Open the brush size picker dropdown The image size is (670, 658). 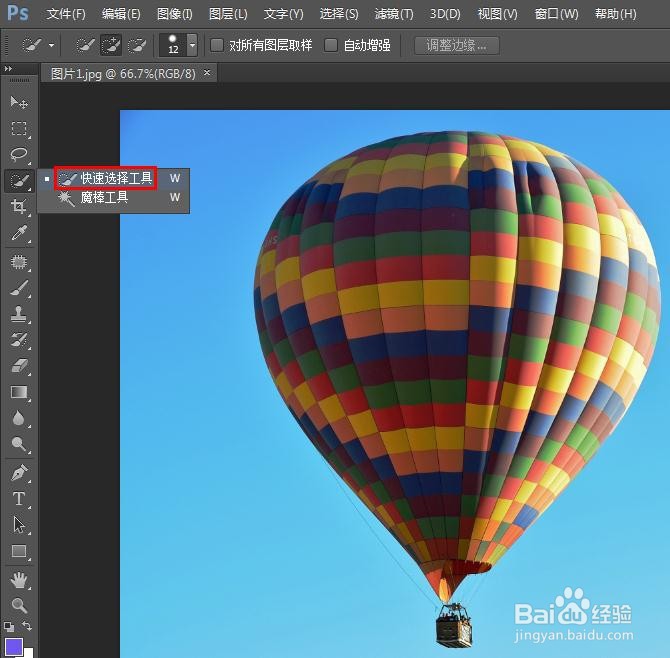point(192,45)
